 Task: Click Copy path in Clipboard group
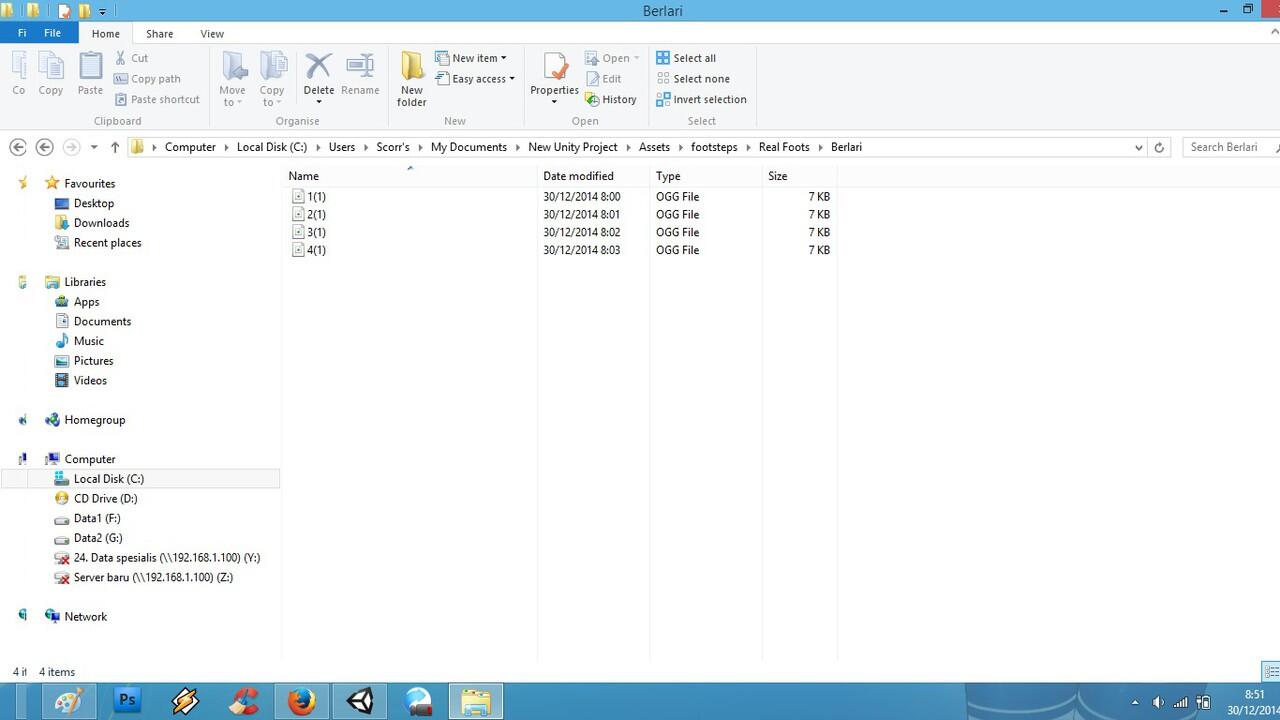point(147,79)
